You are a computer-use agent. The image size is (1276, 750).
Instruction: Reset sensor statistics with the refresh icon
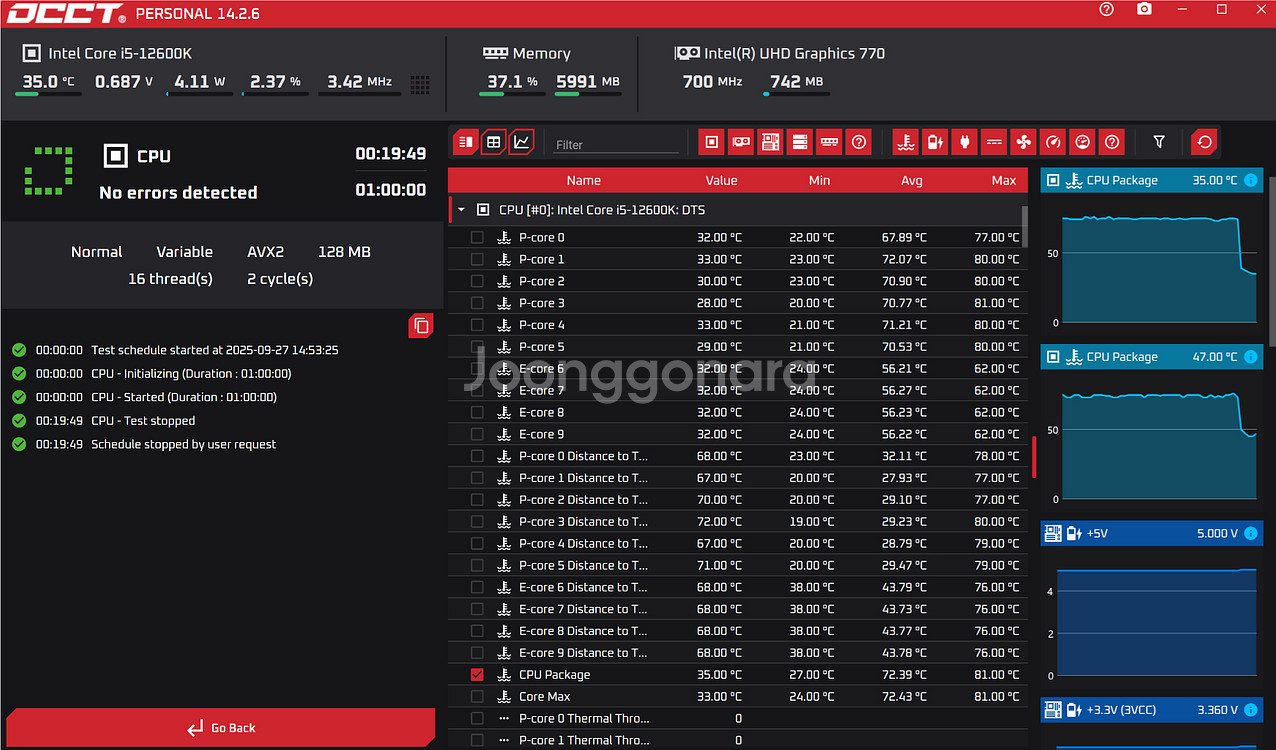[x=1205, y=142]
